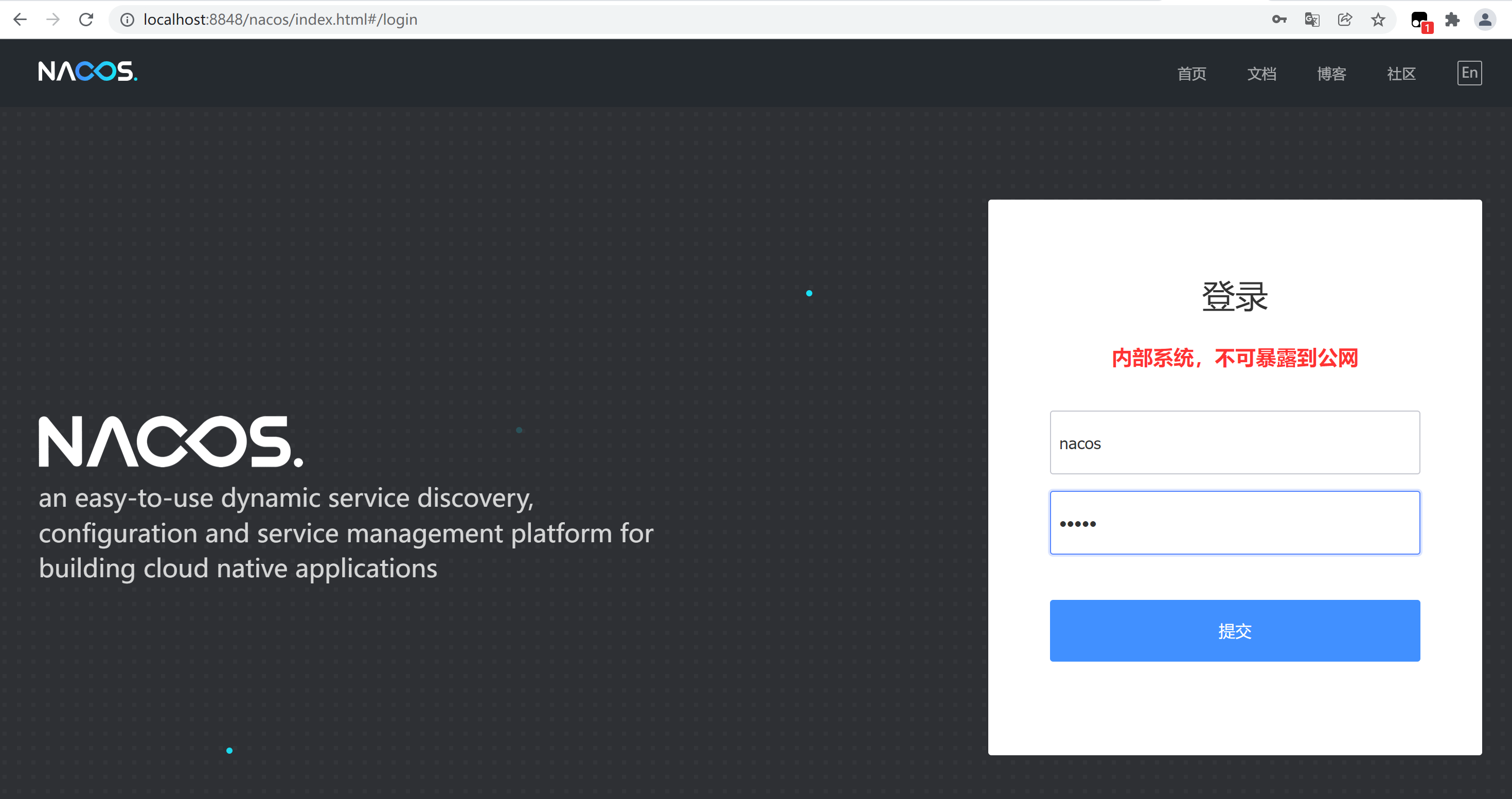
Task: Click the browser back arrow
Action: click(x=20, y=20)
